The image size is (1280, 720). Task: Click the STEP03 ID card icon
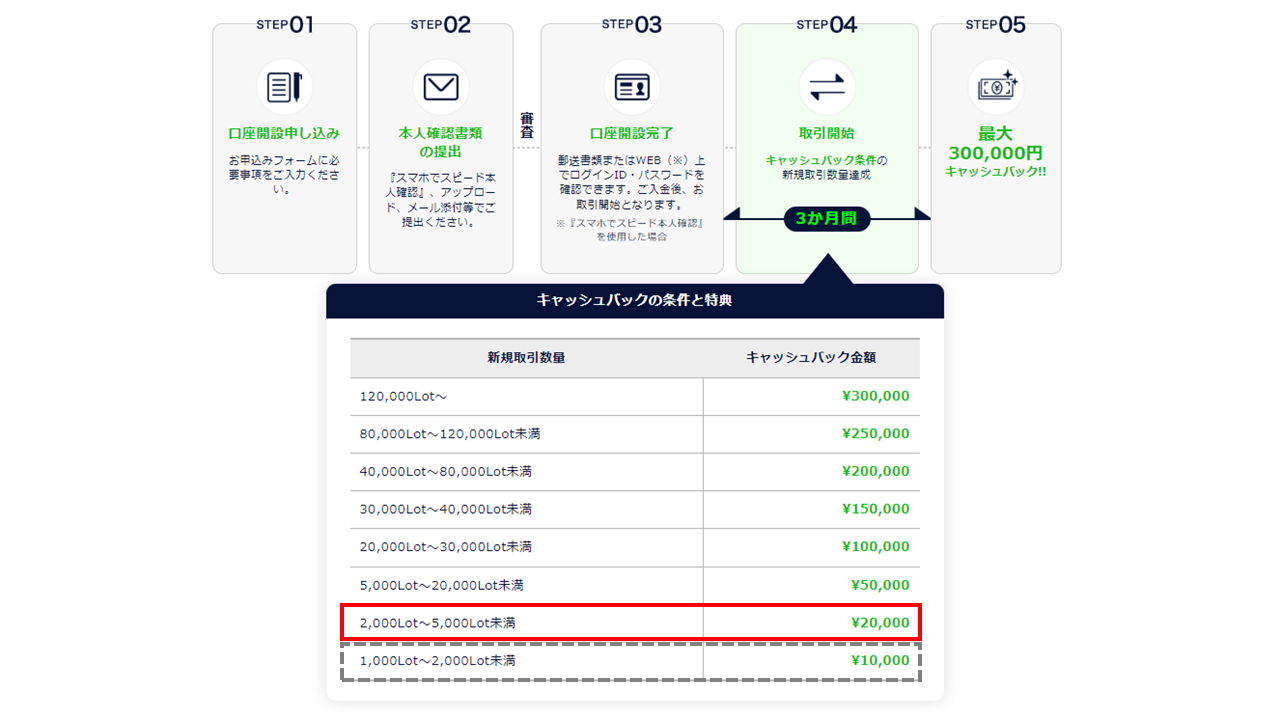click(632, 87)
